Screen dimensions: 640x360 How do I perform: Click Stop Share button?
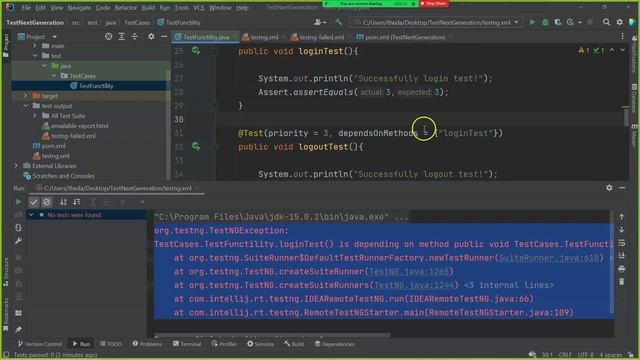point(433,3)
